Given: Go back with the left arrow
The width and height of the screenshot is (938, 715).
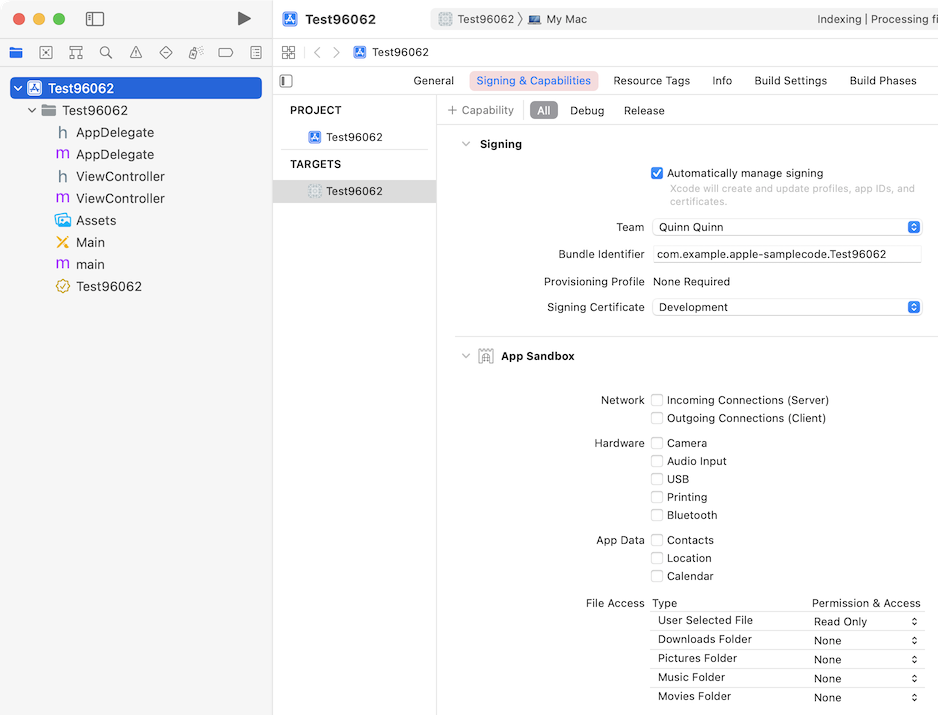Looking at the screenshot, I should tap(317, 53).
